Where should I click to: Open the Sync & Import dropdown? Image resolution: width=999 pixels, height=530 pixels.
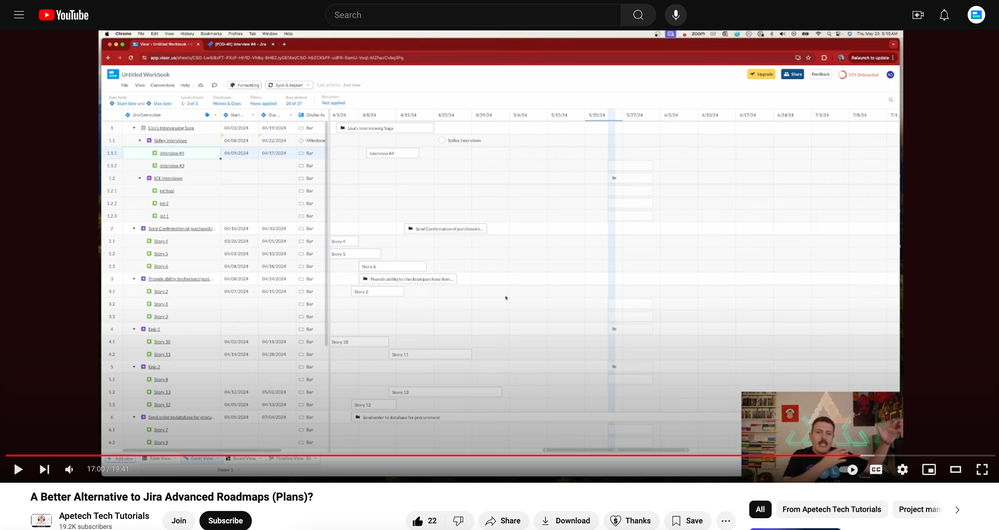coord(289,85)
